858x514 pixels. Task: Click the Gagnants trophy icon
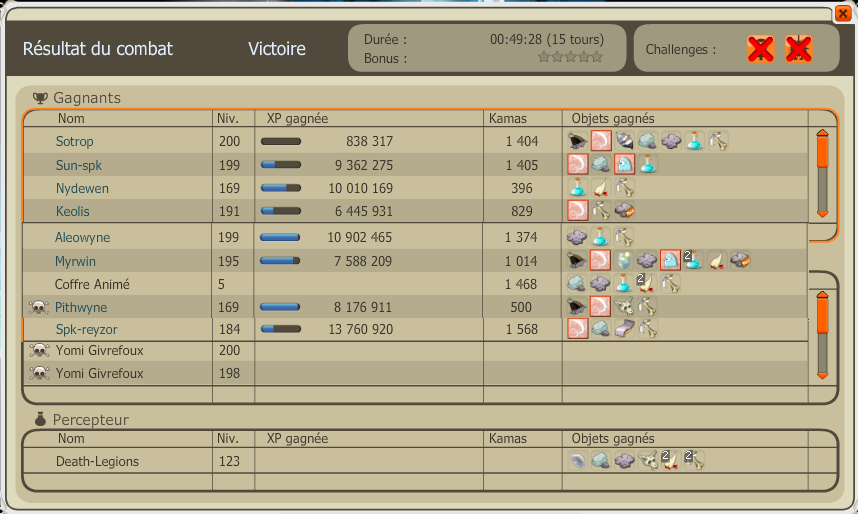coord(40,98)
